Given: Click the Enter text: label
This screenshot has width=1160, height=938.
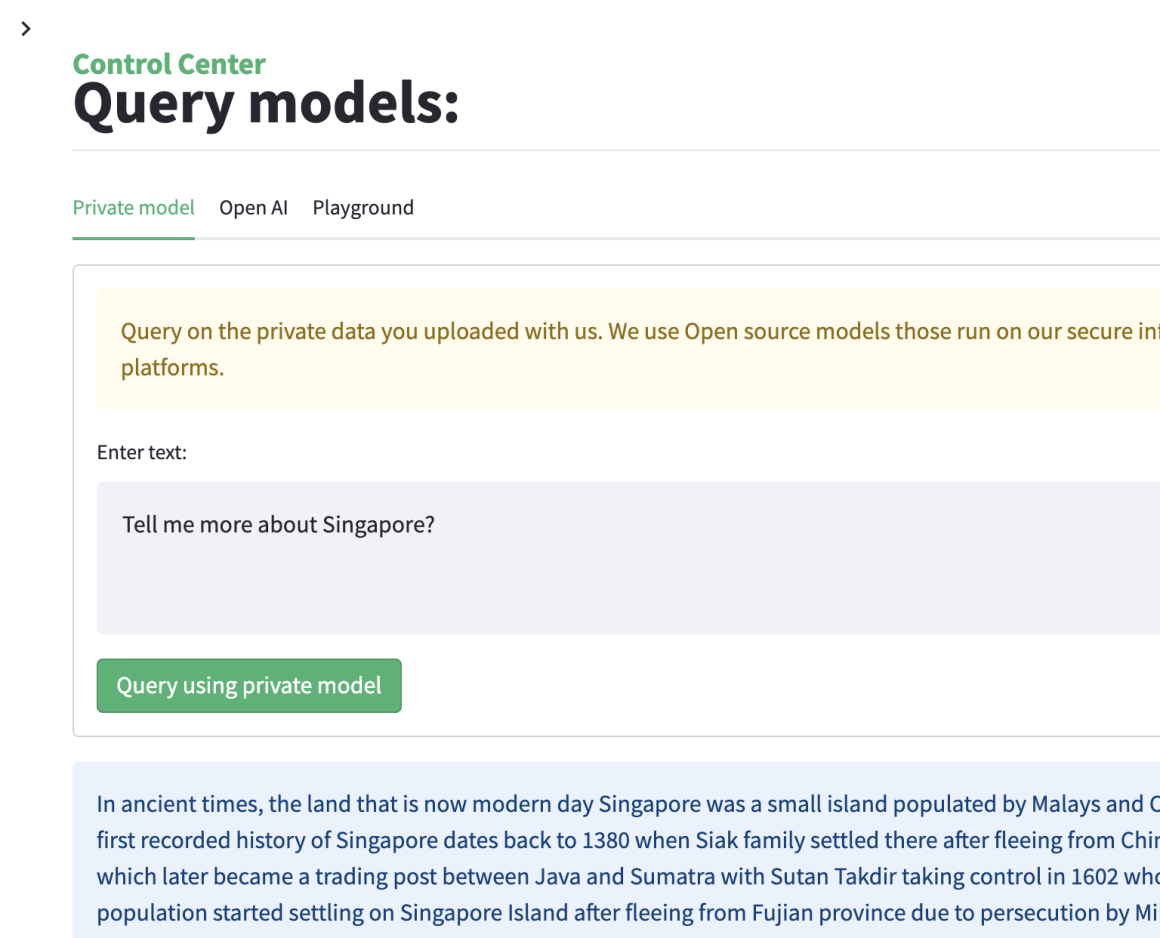Looking at the screenshot, I should pyautogui.click(x=142, y=452).
